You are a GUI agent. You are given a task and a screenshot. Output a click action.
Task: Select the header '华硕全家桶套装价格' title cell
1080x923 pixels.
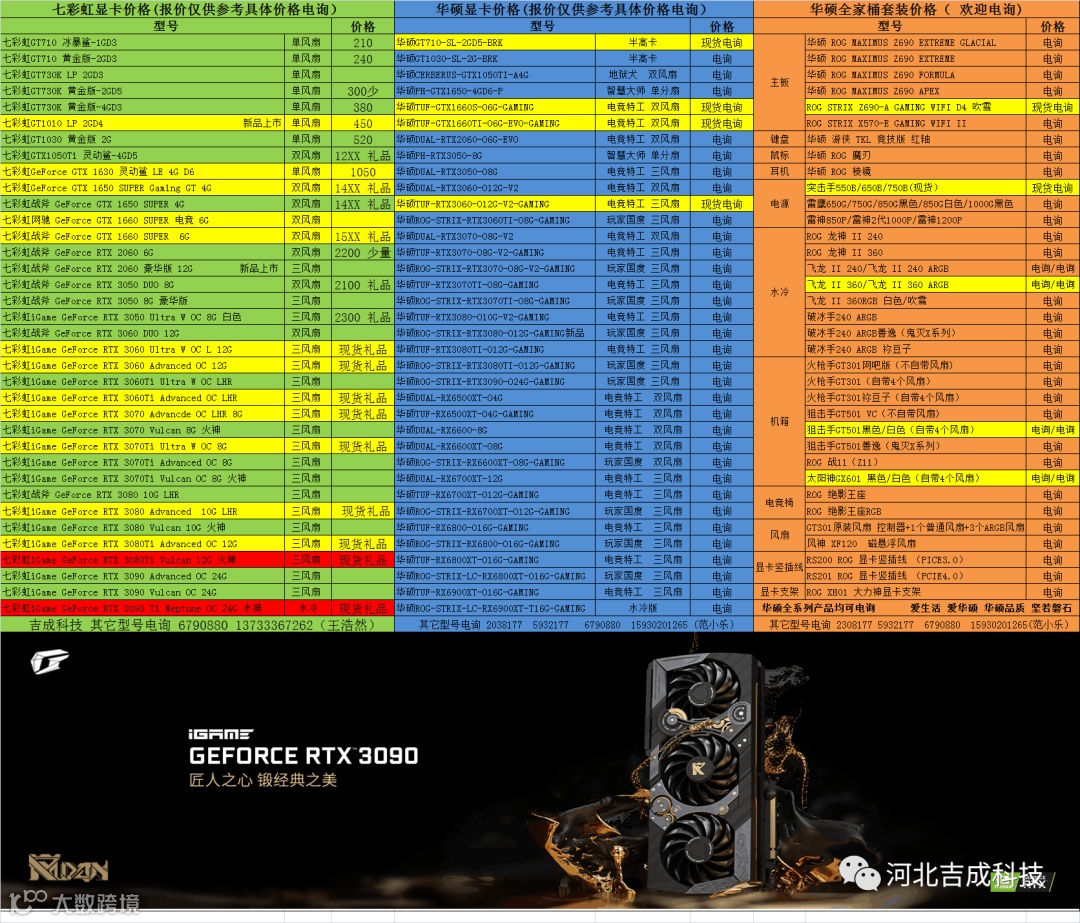click(x=917, y=9)
